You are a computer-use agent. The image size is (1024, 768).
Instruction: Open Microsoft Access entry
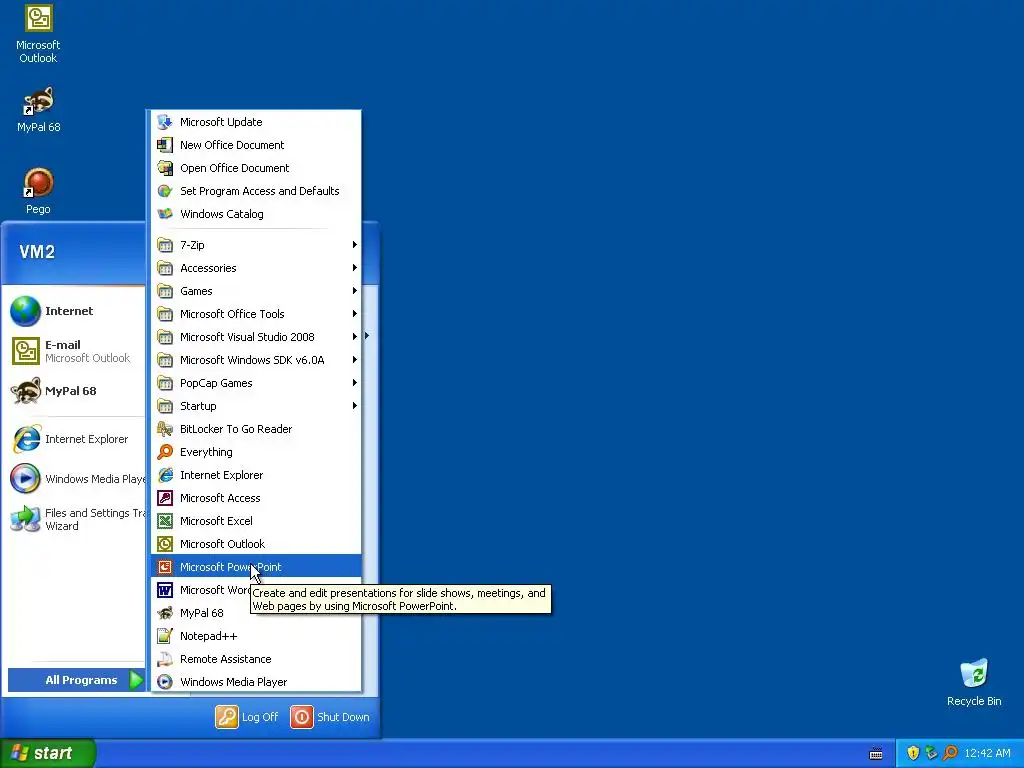click(256, 498)
